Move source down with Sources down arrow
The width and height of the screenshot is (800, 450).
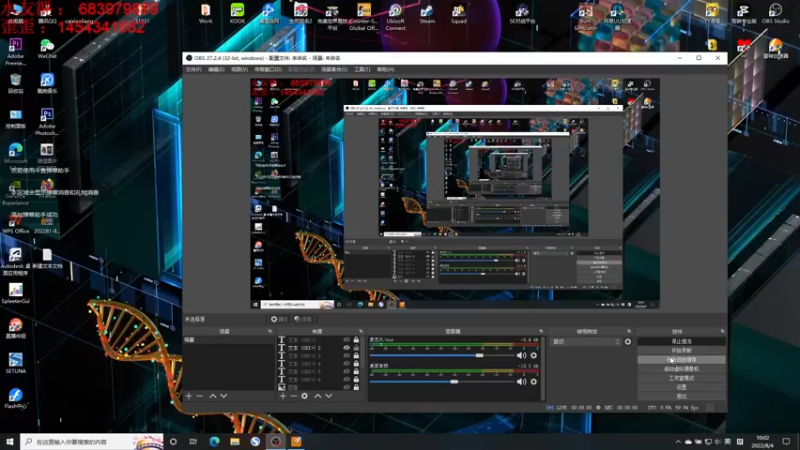point(329,396)
